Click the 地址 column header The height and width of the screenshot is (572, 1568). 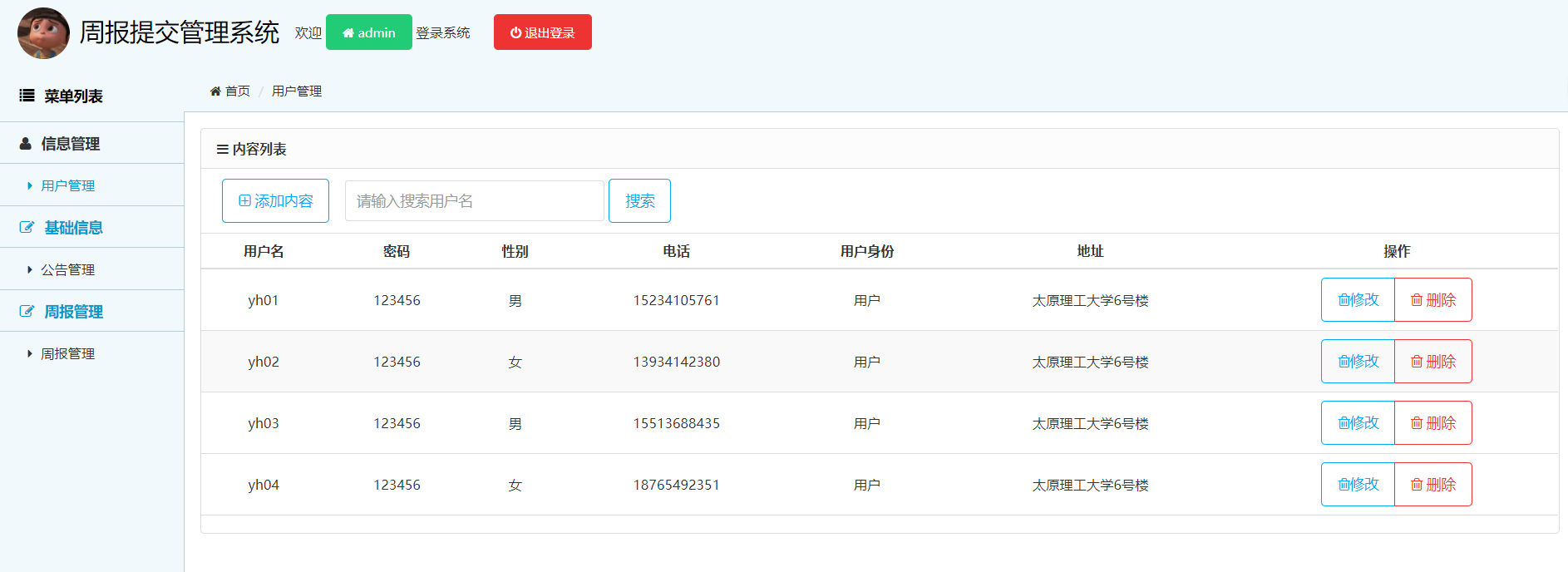coord(1090,251)
